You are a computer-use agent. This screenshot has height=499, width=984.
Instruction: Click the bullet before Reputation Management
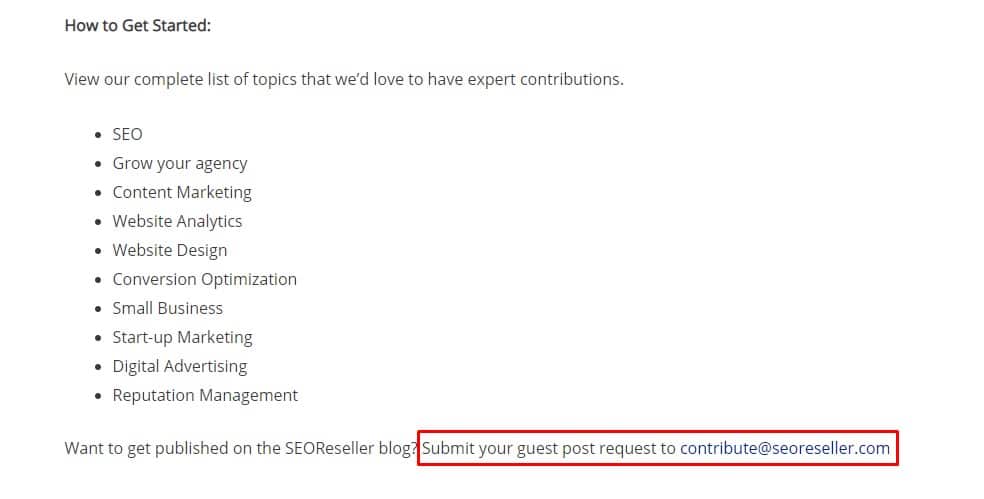tap(98, 396)
